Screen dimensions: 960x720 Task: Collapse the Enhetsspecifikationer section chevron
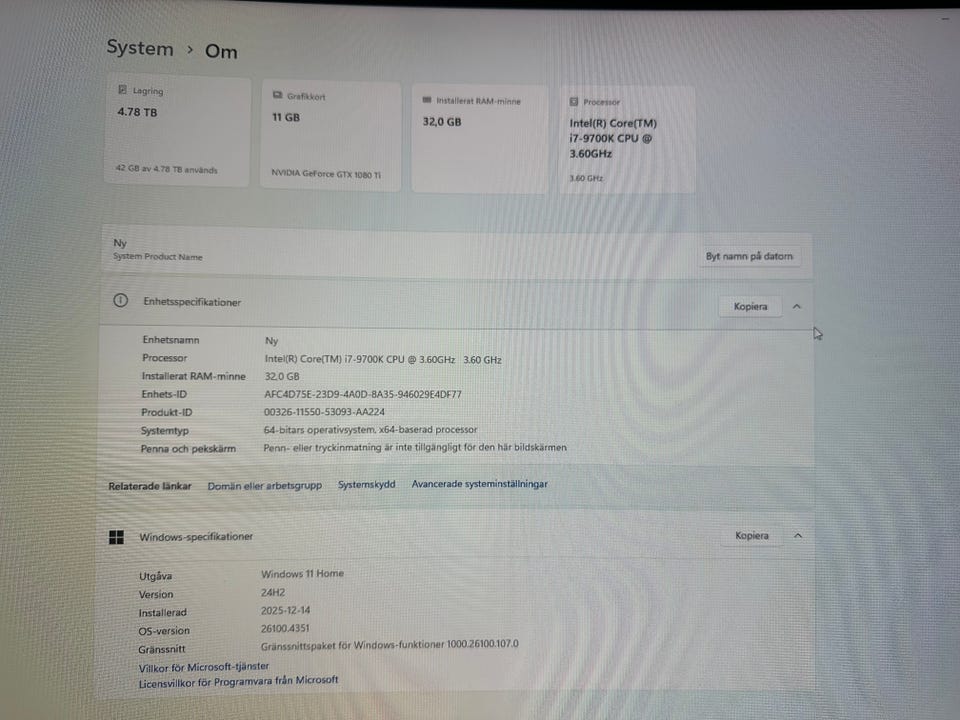pyautogui.click(x=797, y=306)
